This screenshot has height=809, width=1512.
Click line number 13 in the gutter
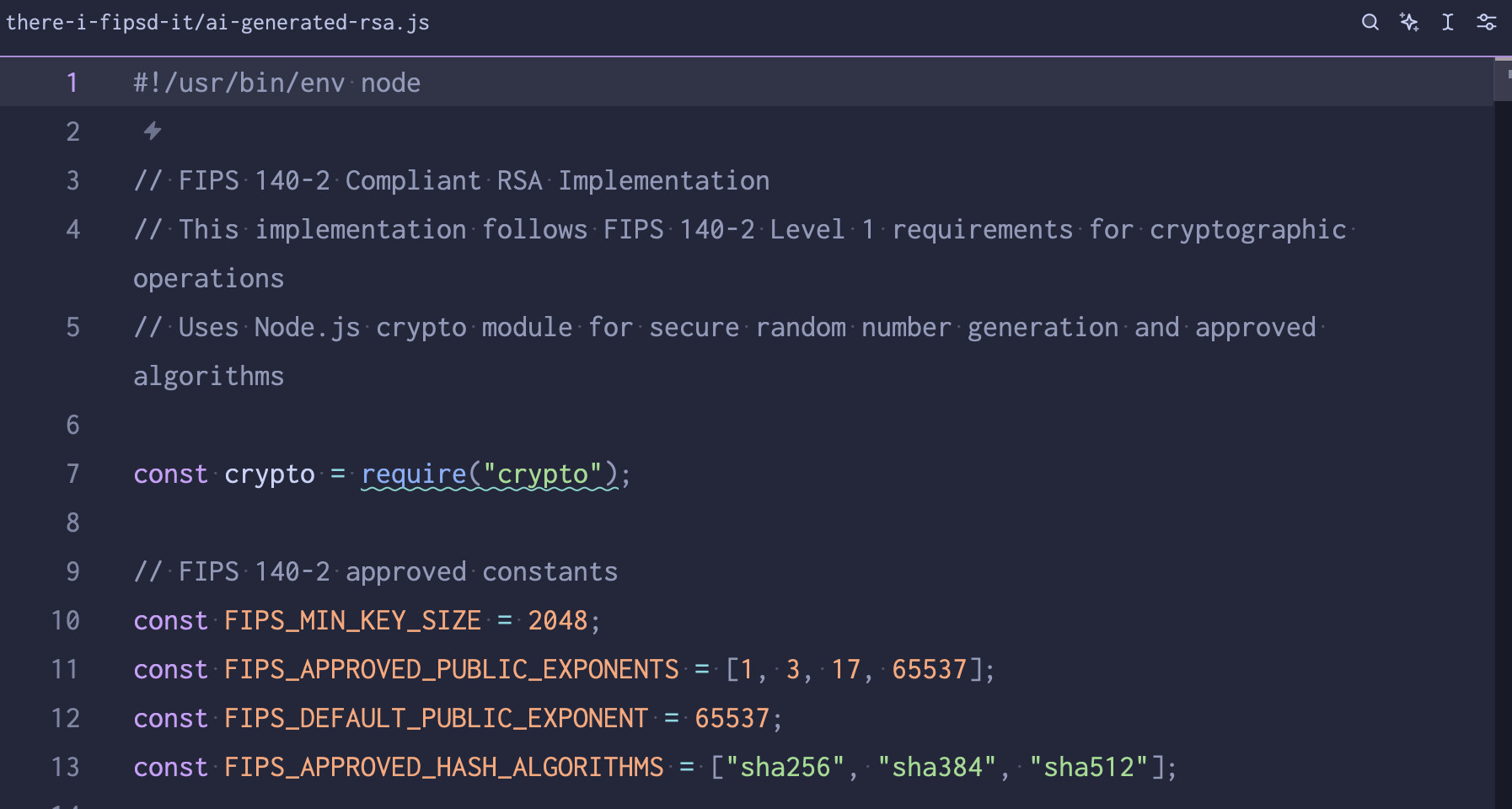66,768
